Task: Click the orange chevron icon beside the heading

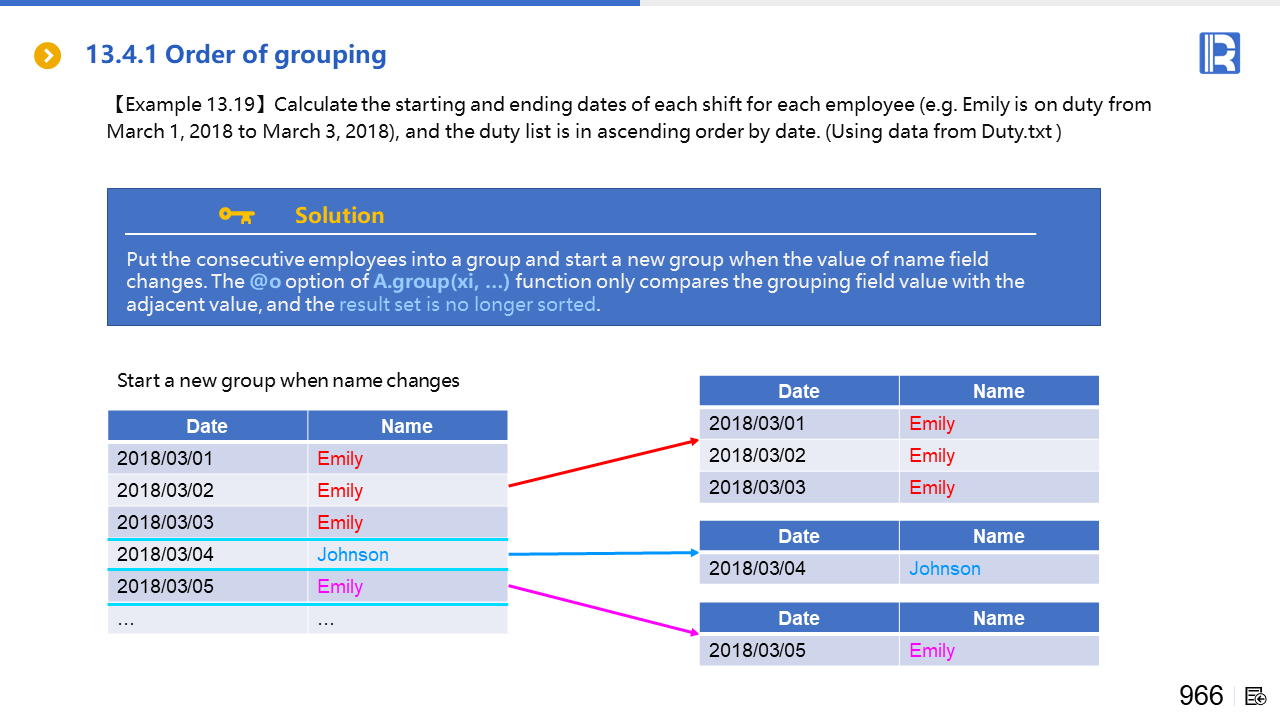Action: pos(48,56)
